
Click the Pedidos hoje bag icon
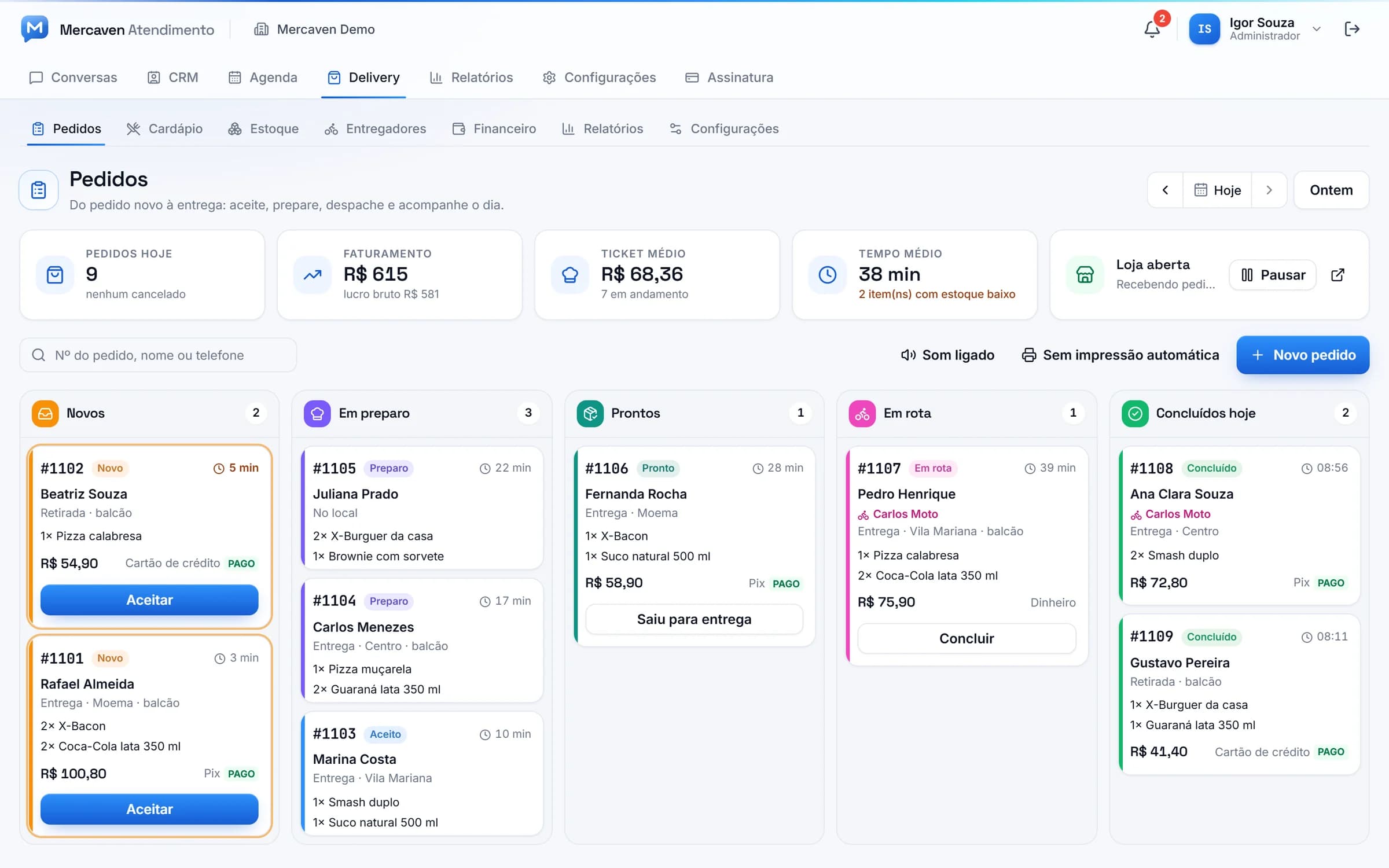tap(55, 275)
